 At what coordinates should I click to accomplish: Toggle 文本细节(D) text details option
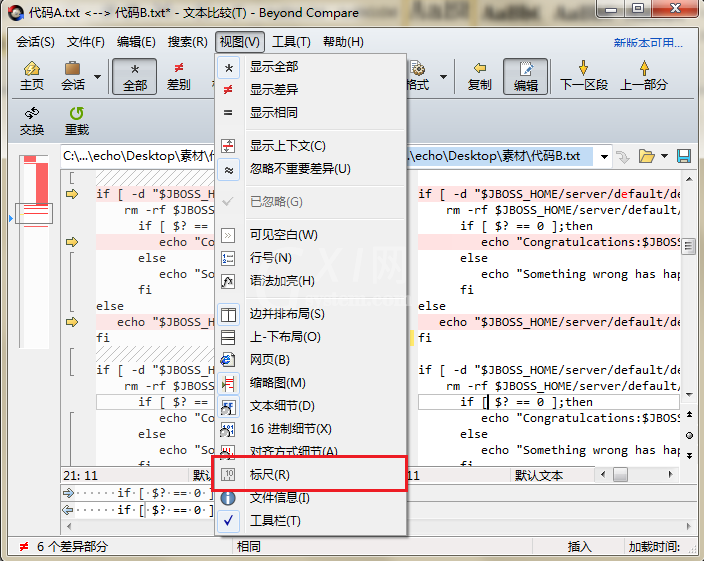pyautogui.click(x=311, y=406)
